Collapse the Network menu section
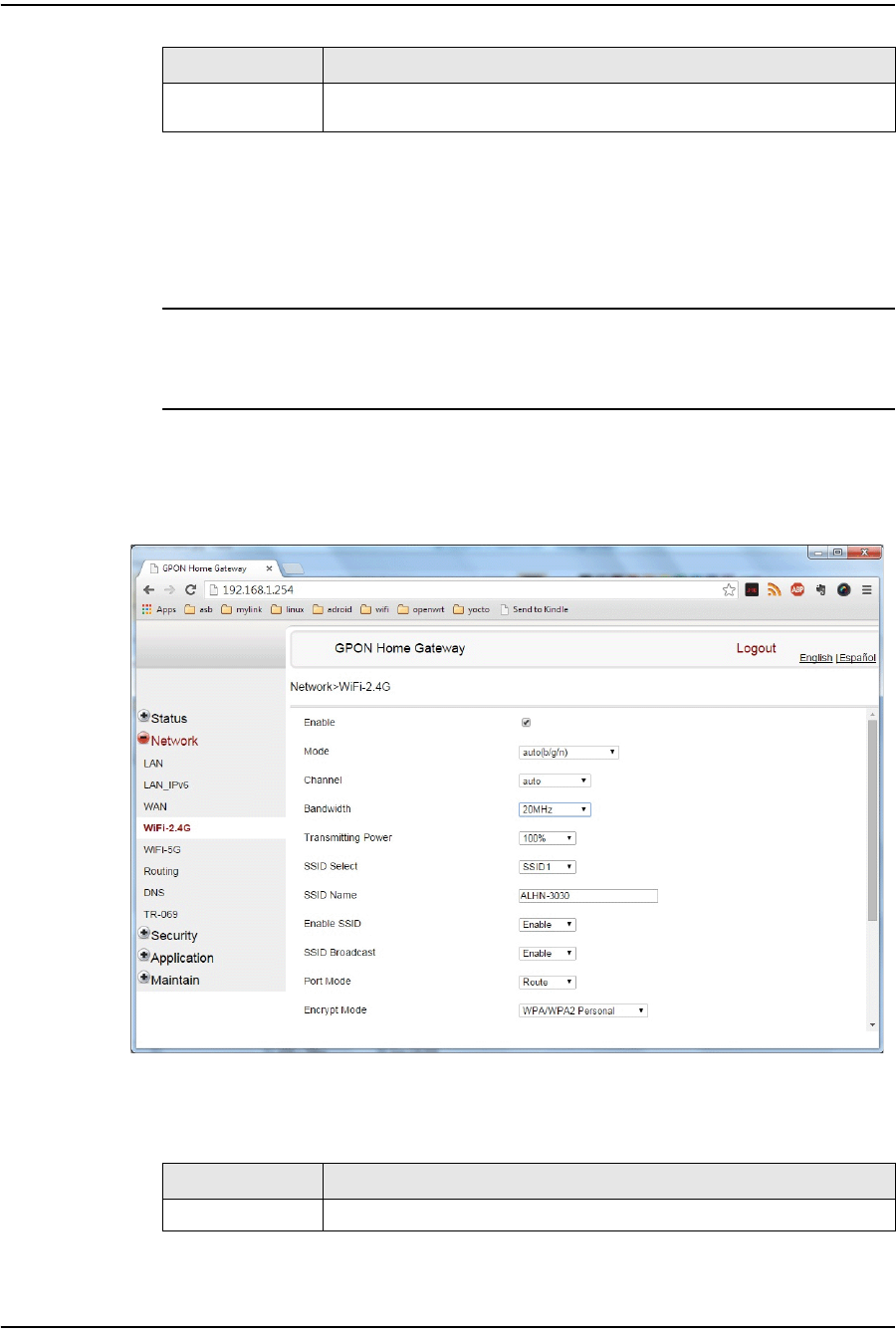The width and height of the screenshot is (896, 1337). 167,740
